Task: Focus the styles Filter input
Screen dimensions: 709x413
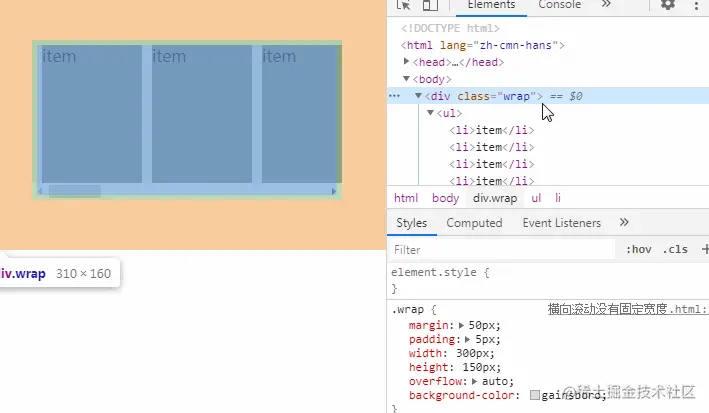Action: 501,250
